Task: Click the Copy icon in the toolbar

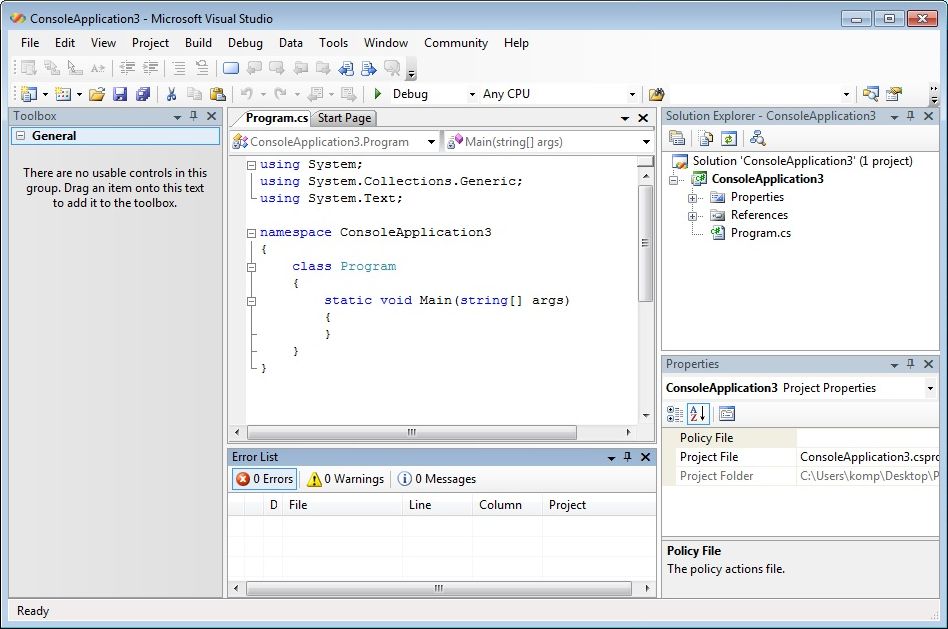Action: [194, 94]
